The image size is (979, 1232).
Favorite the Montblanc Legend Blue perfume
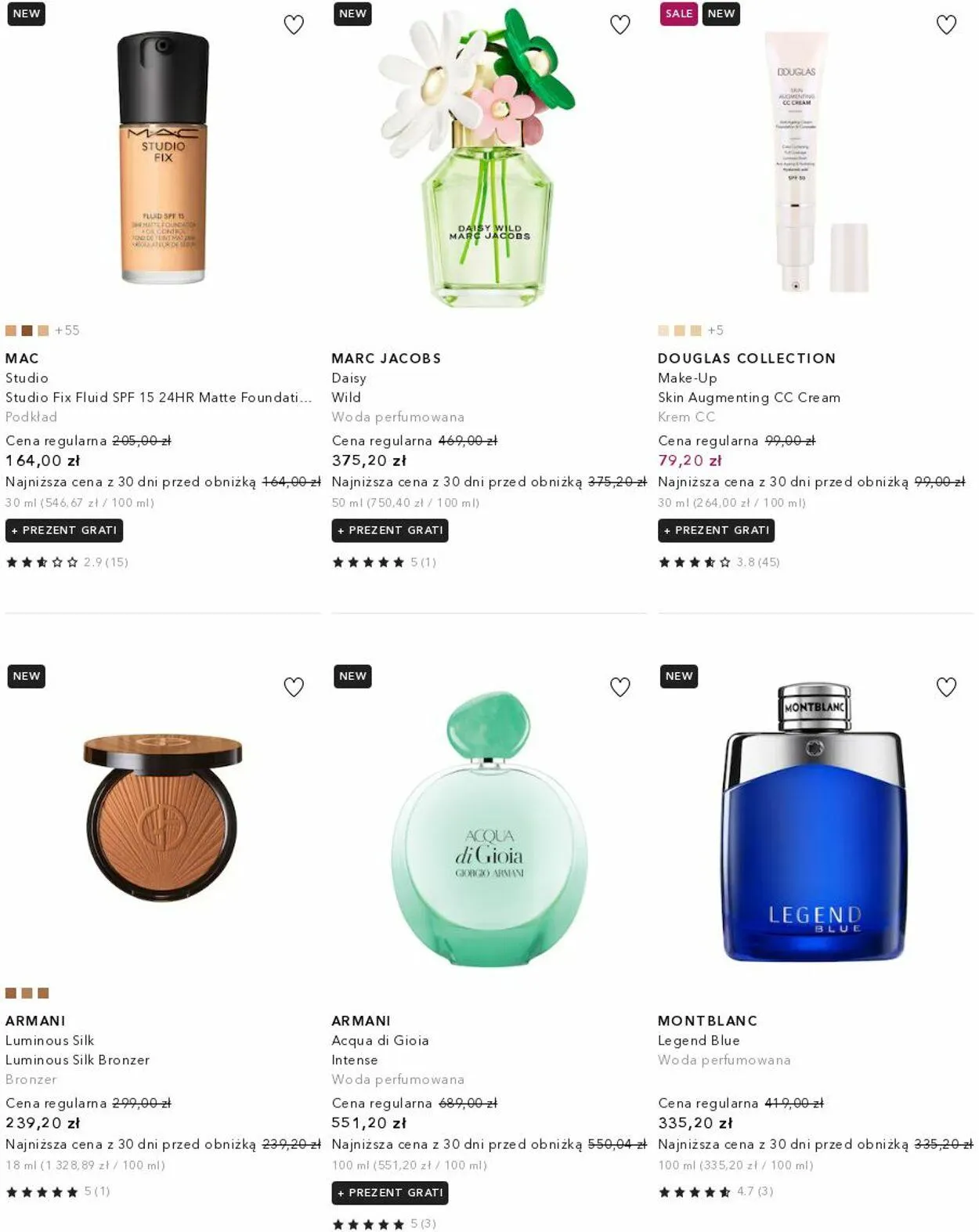[x=947, y=687]
